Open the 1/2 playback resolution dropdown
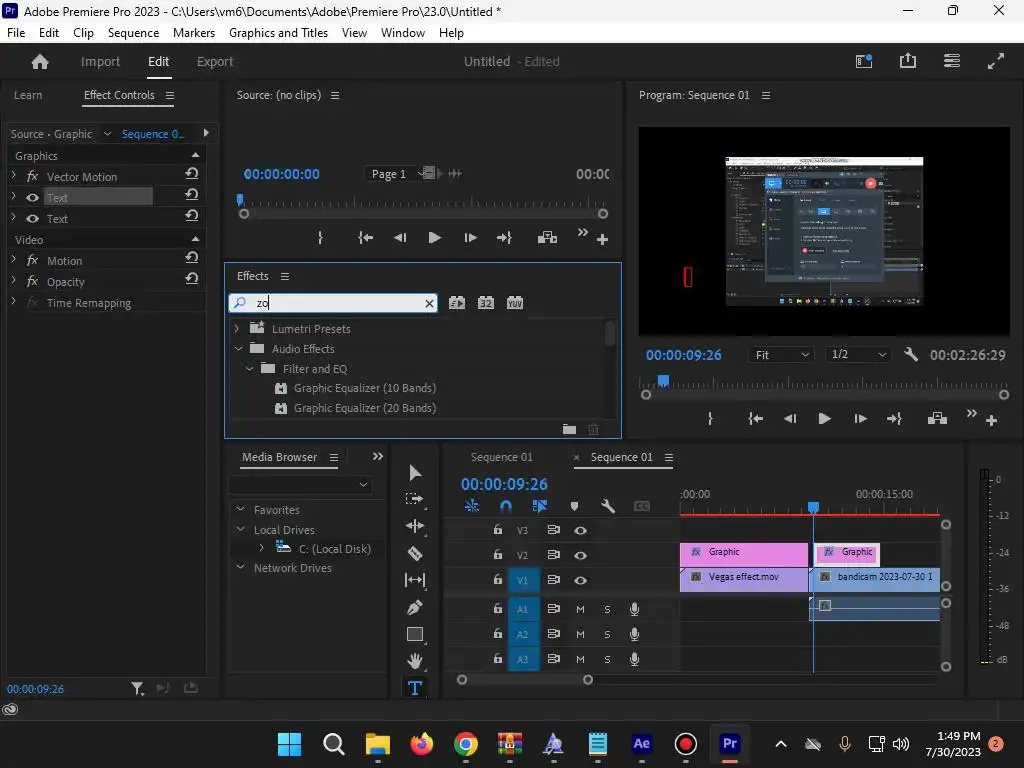1024x768 pixels. point(857,355)
